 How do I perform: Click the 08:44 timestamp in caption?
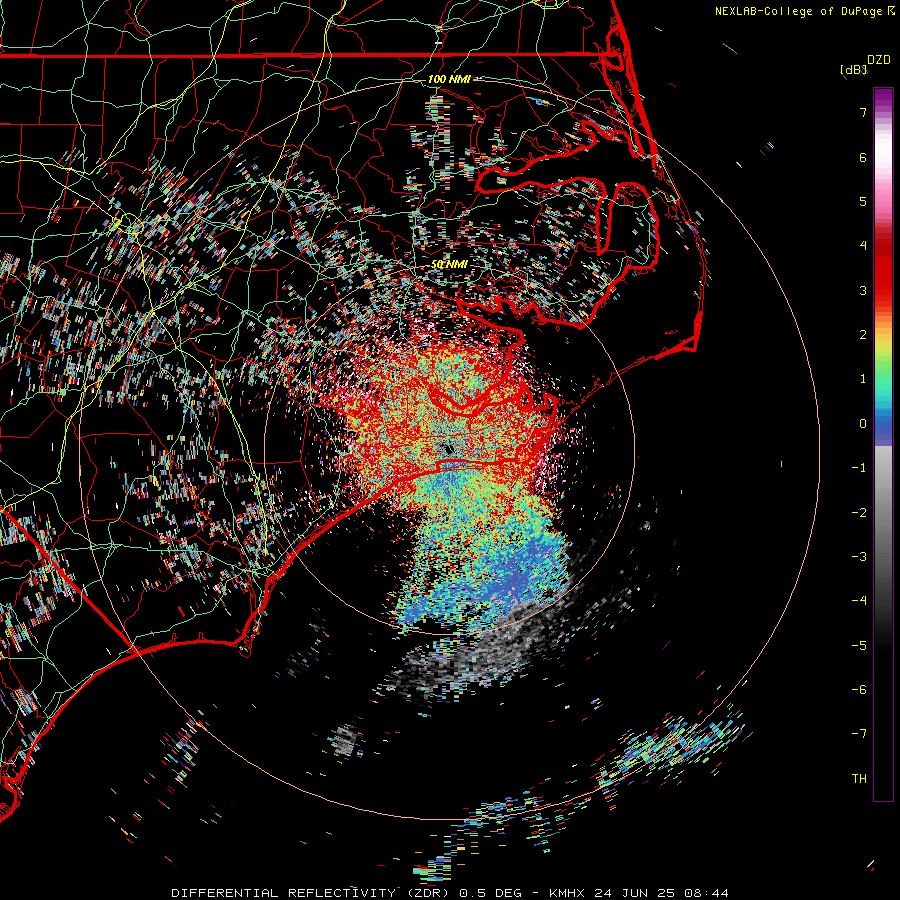pyautogui.click(x=707, y=893)
